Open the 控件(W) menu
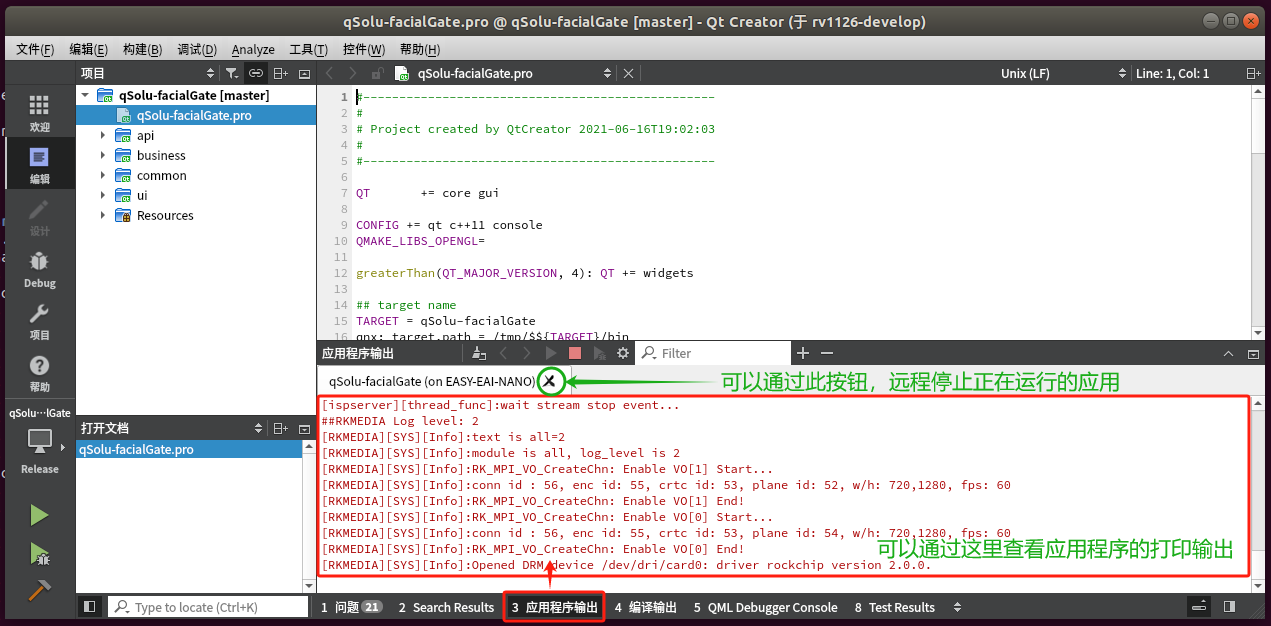 tap(363, 49)
